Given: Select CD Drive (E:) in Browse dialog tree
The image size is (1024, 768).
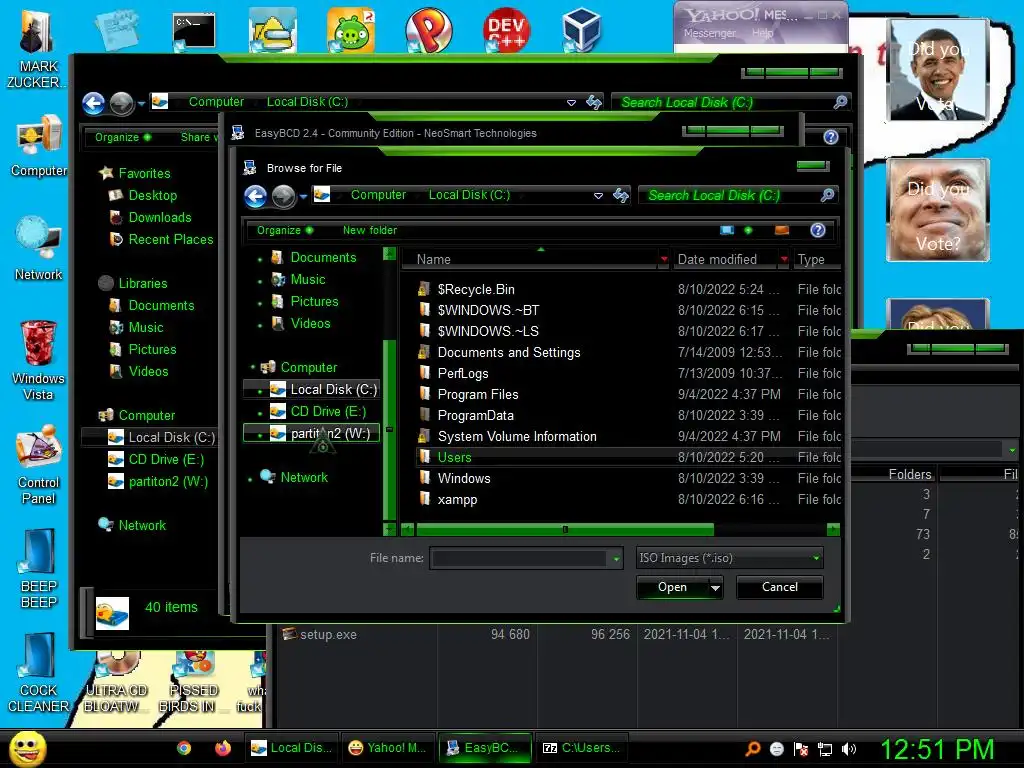Looking at the screenshot, I should click(328, 411).
